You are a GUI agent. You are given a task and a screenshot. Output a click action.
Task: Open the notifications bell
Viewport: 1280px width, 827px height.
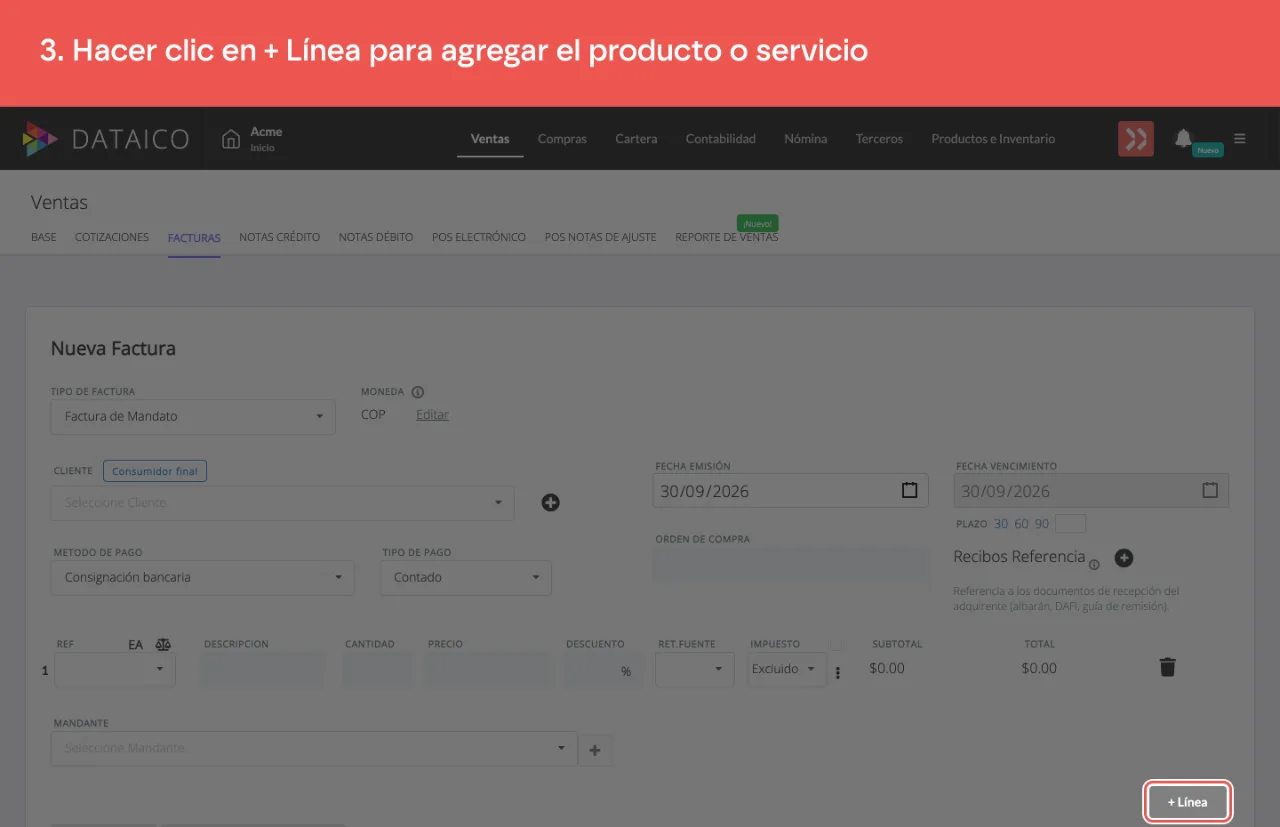[x=1183, y=138]
